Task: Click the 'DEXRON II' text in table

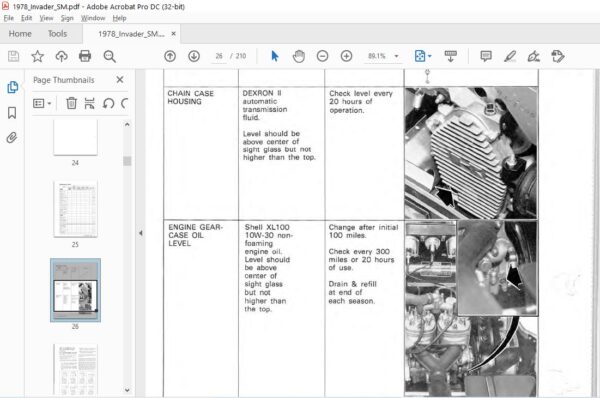Action: [x=262, y=93]
